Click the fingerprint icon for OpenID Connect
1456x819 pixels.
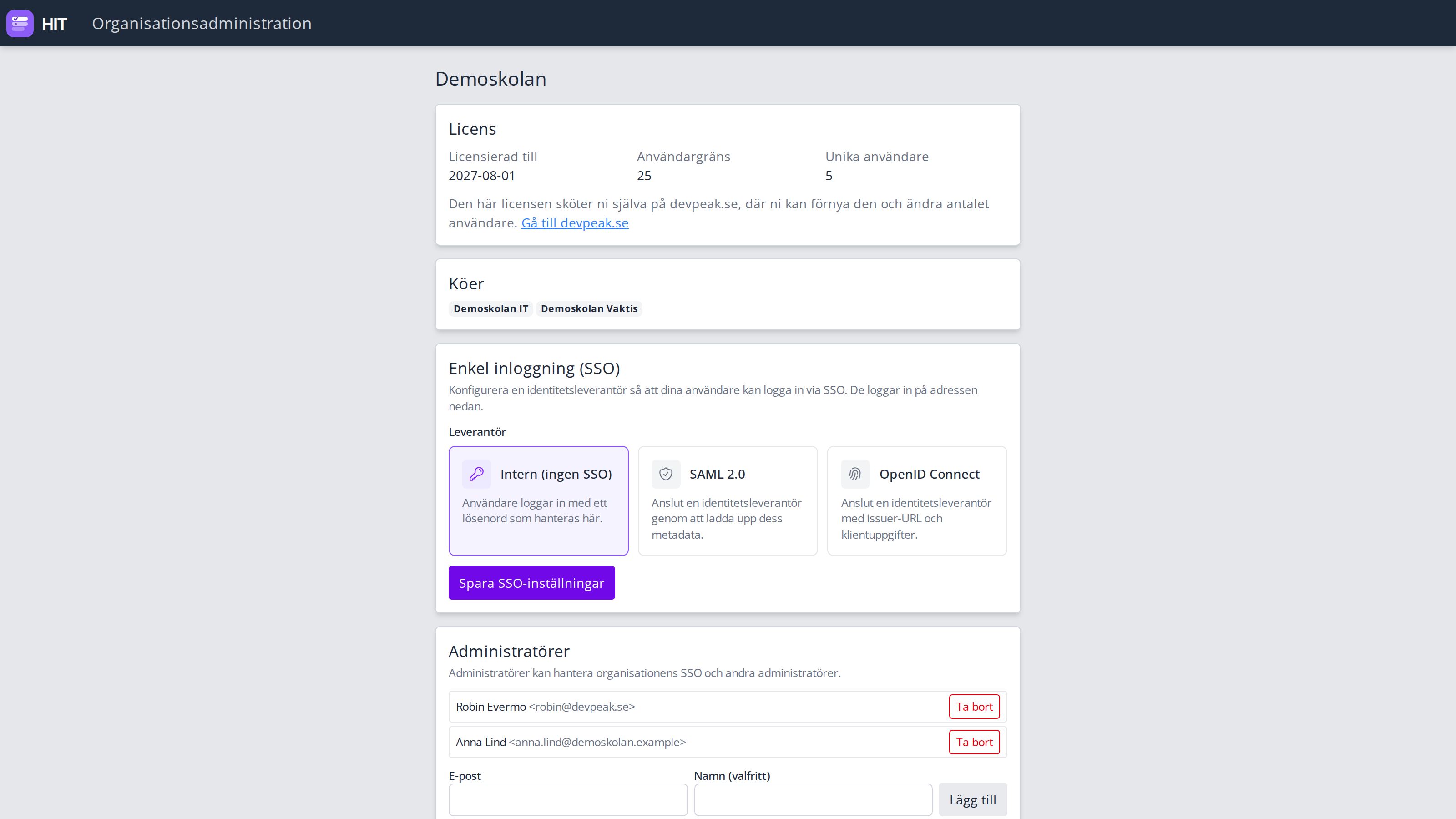855,474
